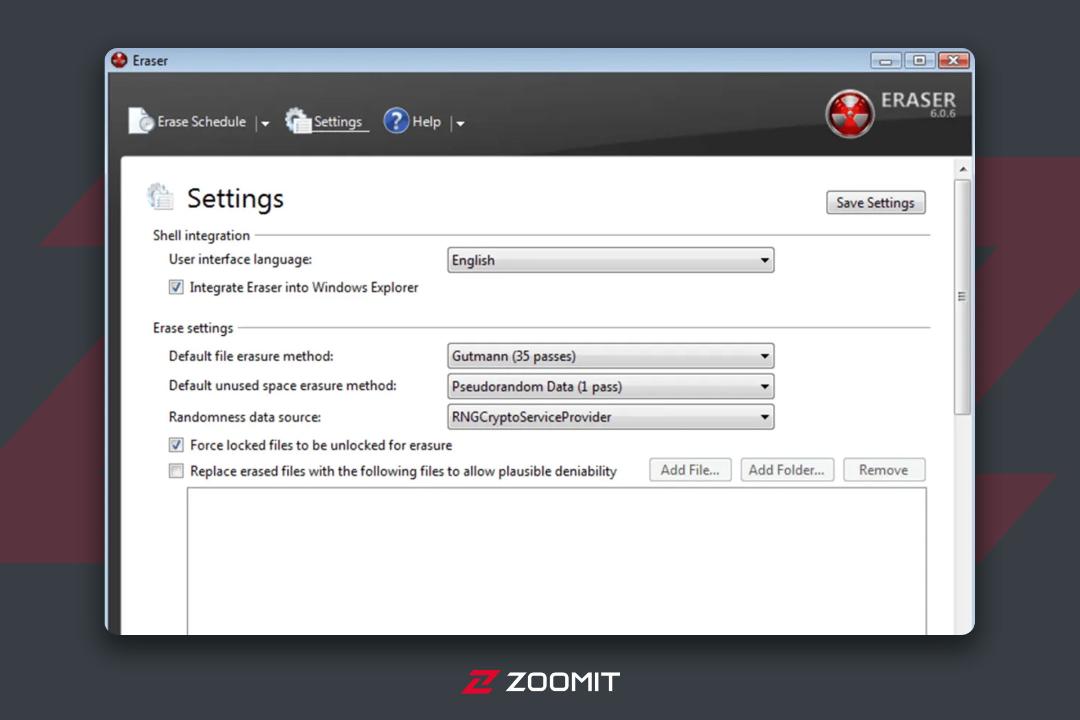Click Add File... button
The height and width of the screenshot is (720, 1080).
coord(690,470)
